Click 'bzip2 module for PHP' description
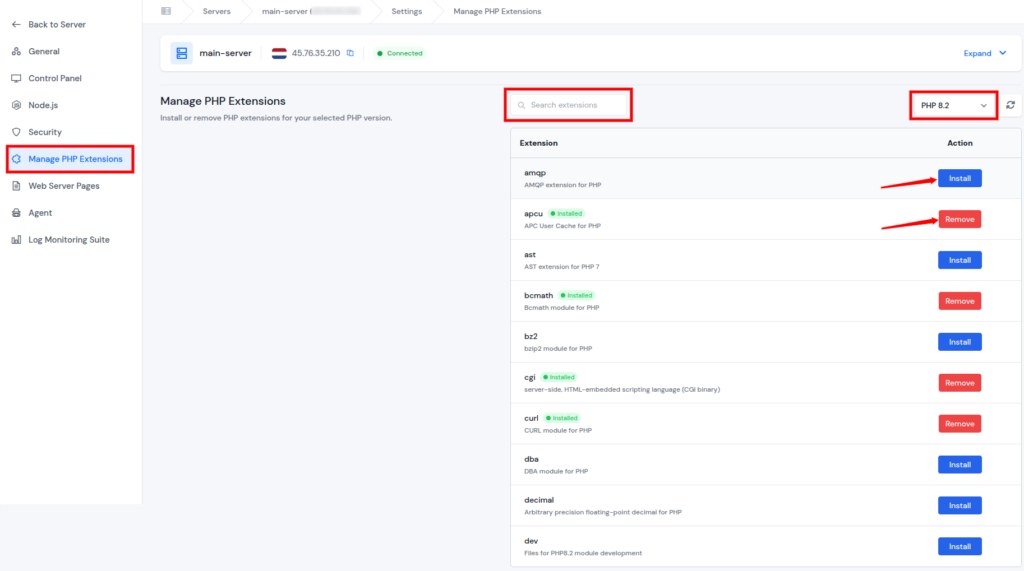 [558, 348]
